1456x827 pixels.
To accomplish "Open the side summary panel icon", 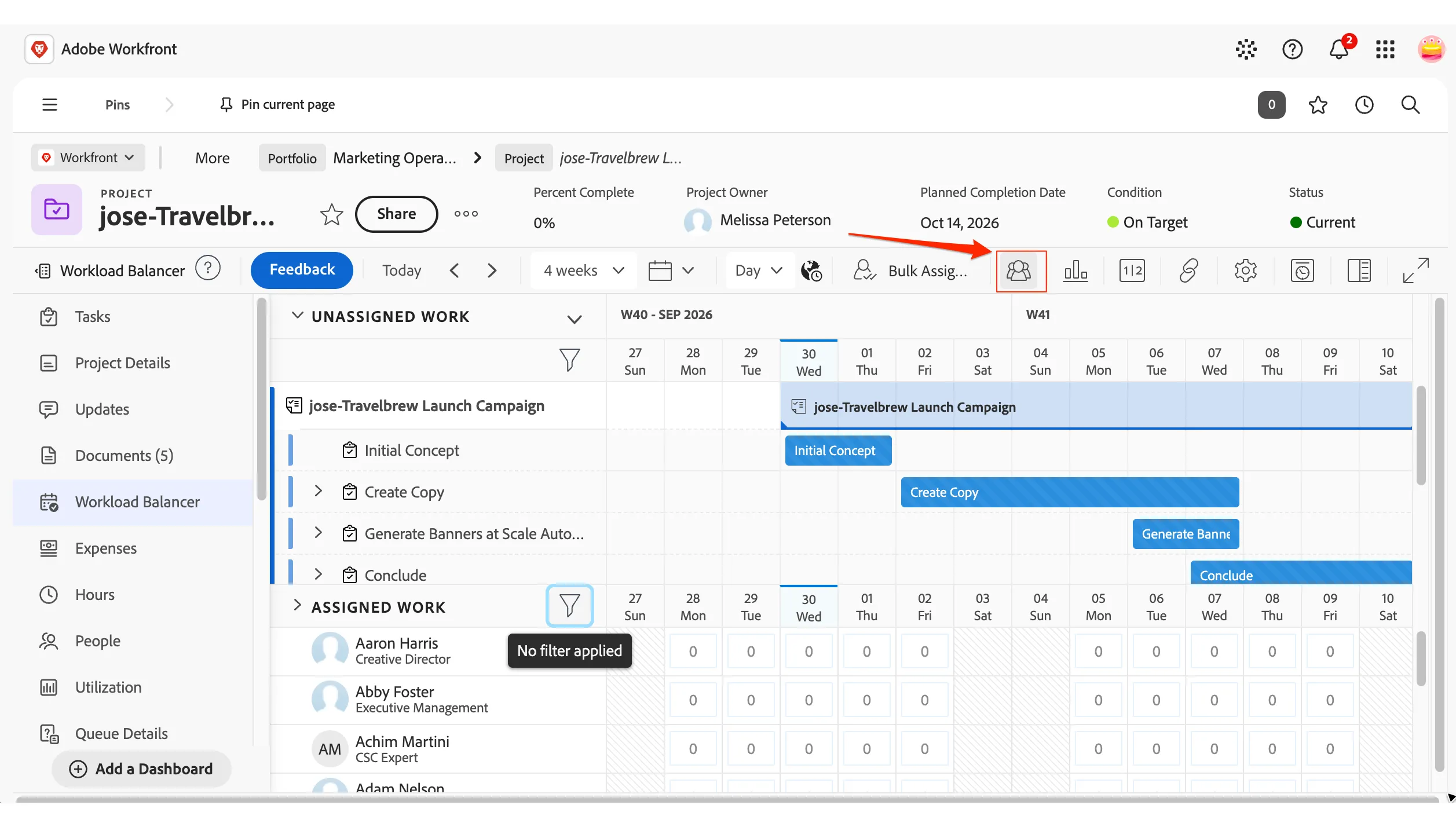I will tap(1359, 270).
